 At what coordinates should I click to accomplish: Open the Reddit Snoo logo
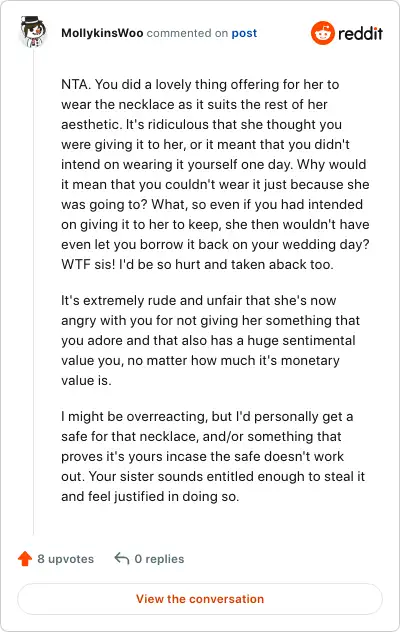click(x=323, y=33)
